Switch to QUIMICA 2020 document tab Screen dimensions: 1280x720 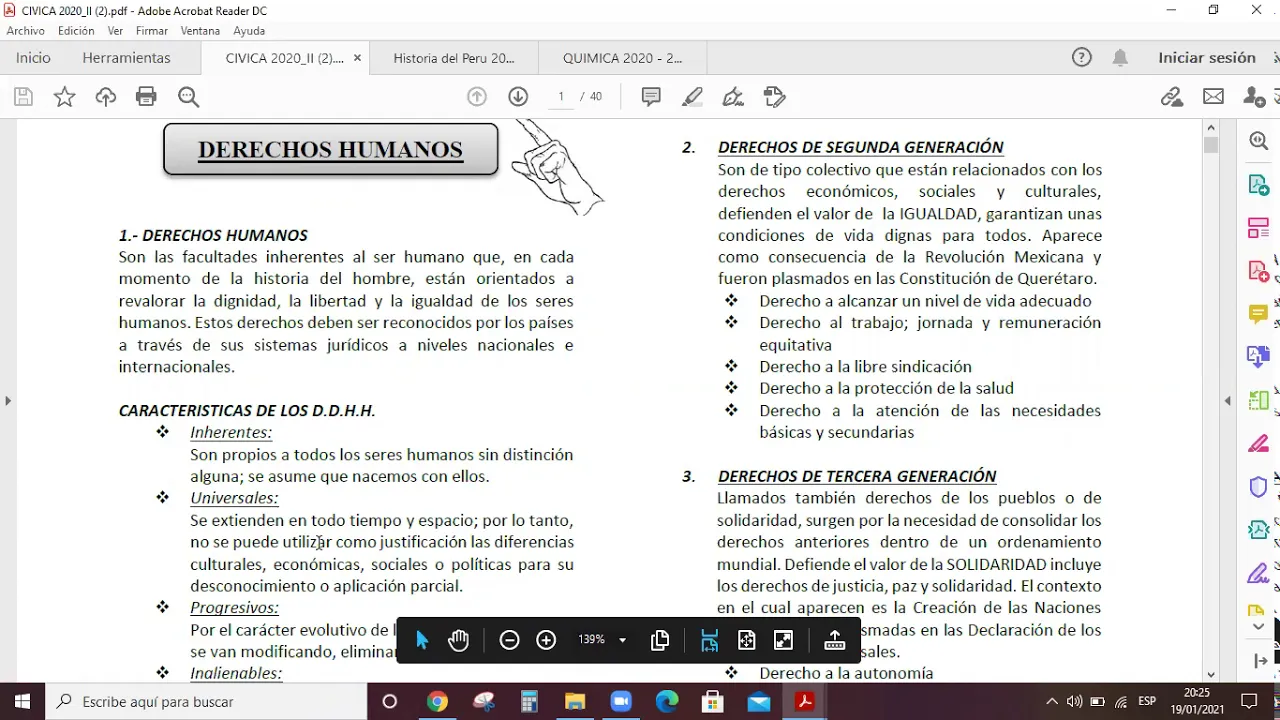coord(622,58)
